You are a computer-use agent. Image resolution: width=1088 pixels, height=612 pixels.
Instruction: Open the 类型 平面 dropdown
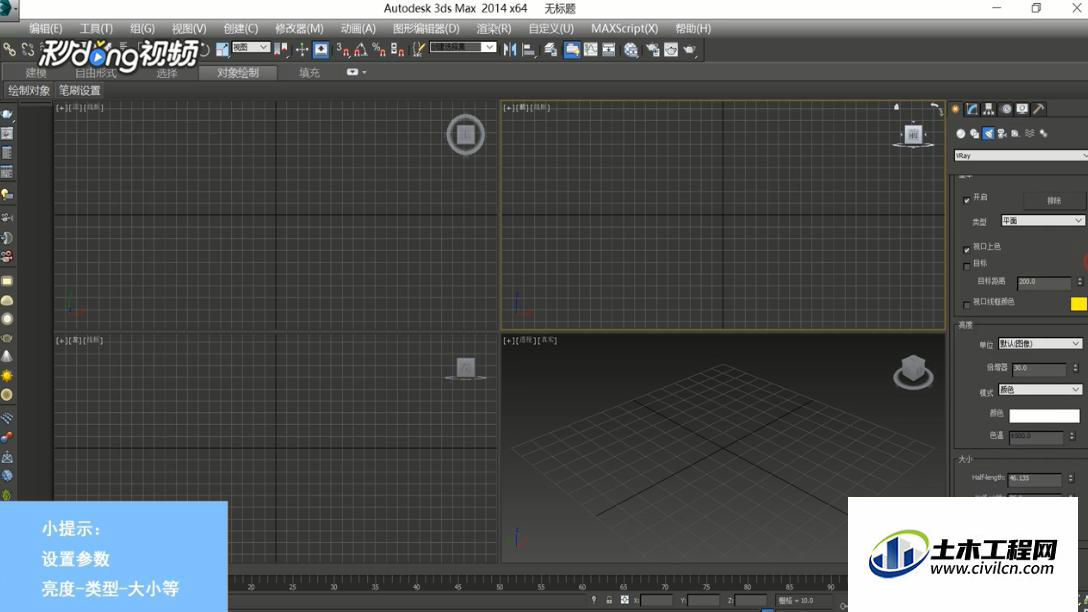coord(1042,221)
